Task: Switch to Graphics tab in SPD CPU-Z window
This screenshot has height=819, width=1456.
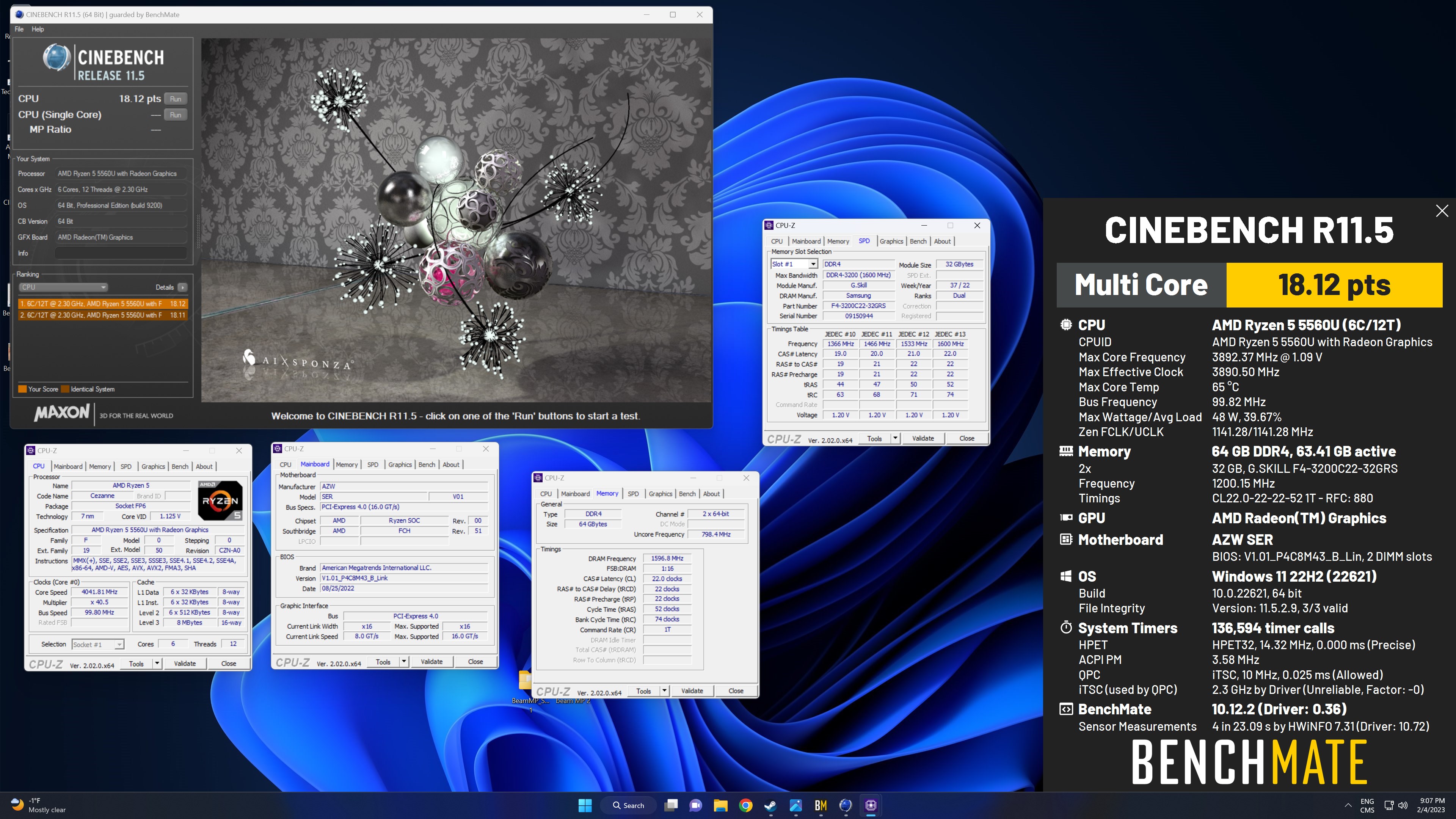Action: tap(891, 242)
